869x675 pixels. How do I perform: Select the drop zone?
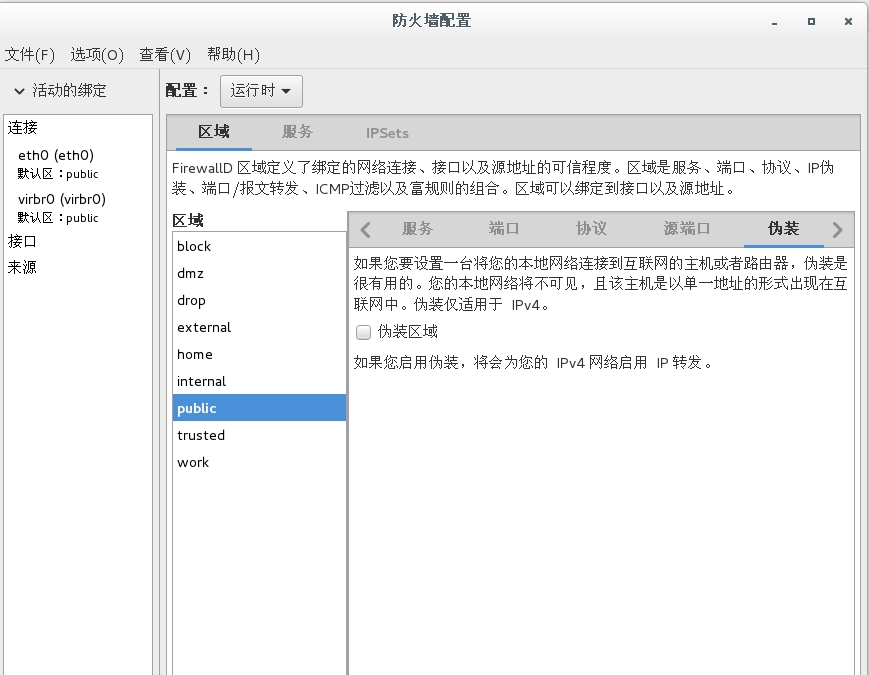pos(259,300)
